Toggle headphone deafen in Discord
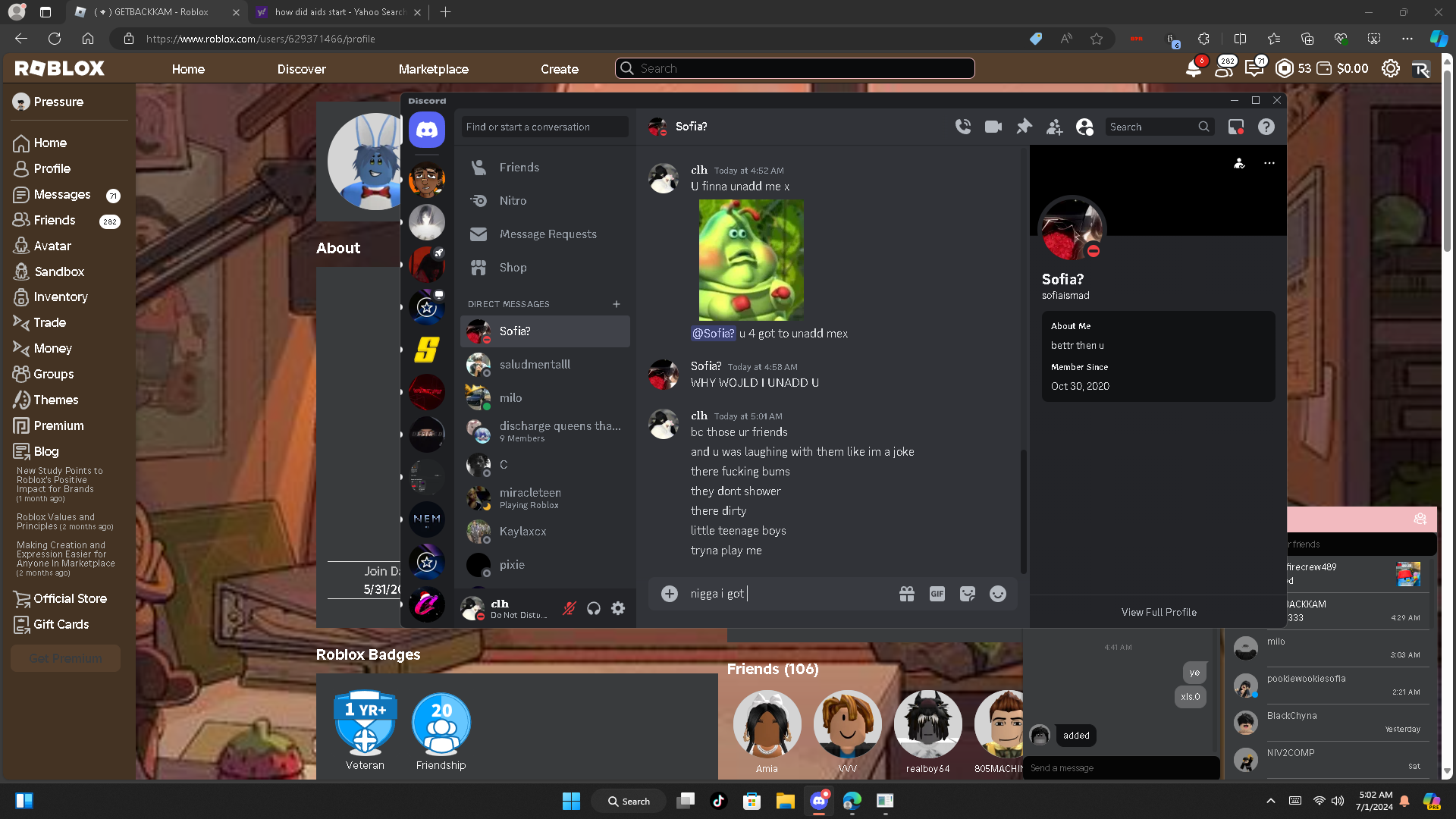 tap(594, 608)
